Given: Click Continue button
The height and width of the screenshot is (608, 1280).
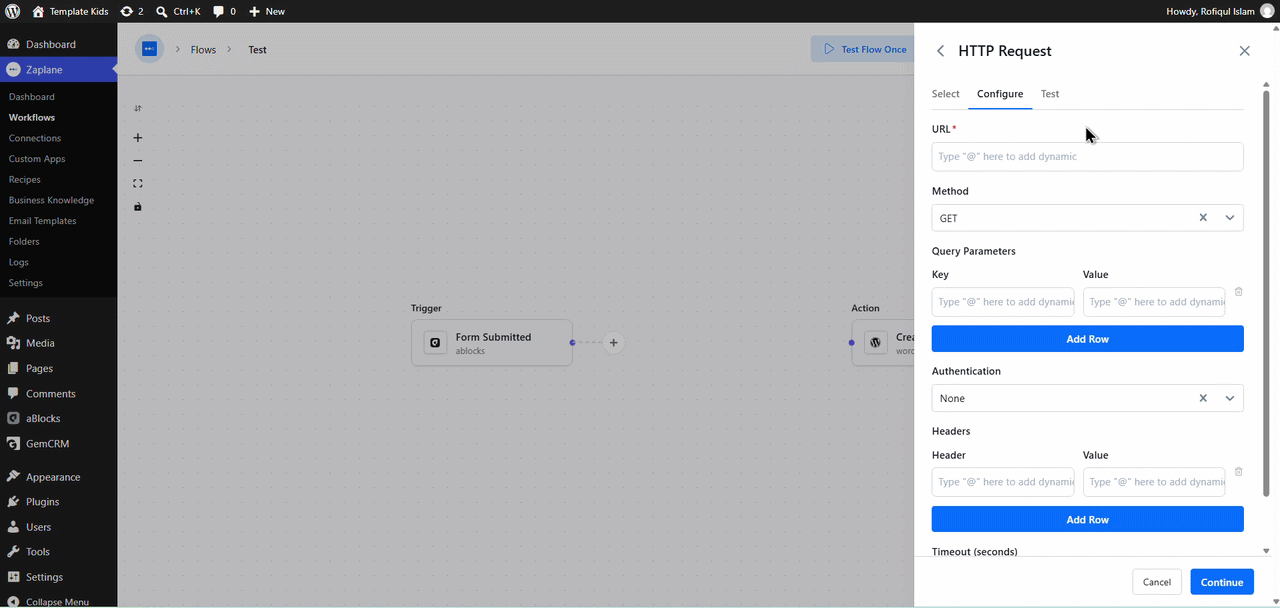Looking at the screenshot, I should click(1222, 582).
